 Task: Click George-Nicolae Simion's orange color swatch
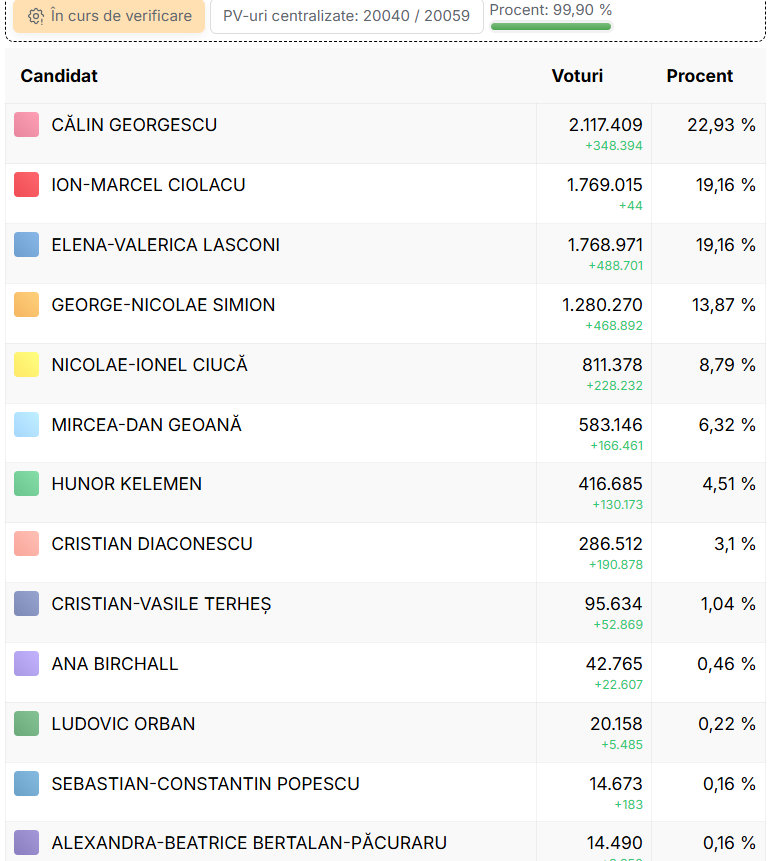pos(27,305)
